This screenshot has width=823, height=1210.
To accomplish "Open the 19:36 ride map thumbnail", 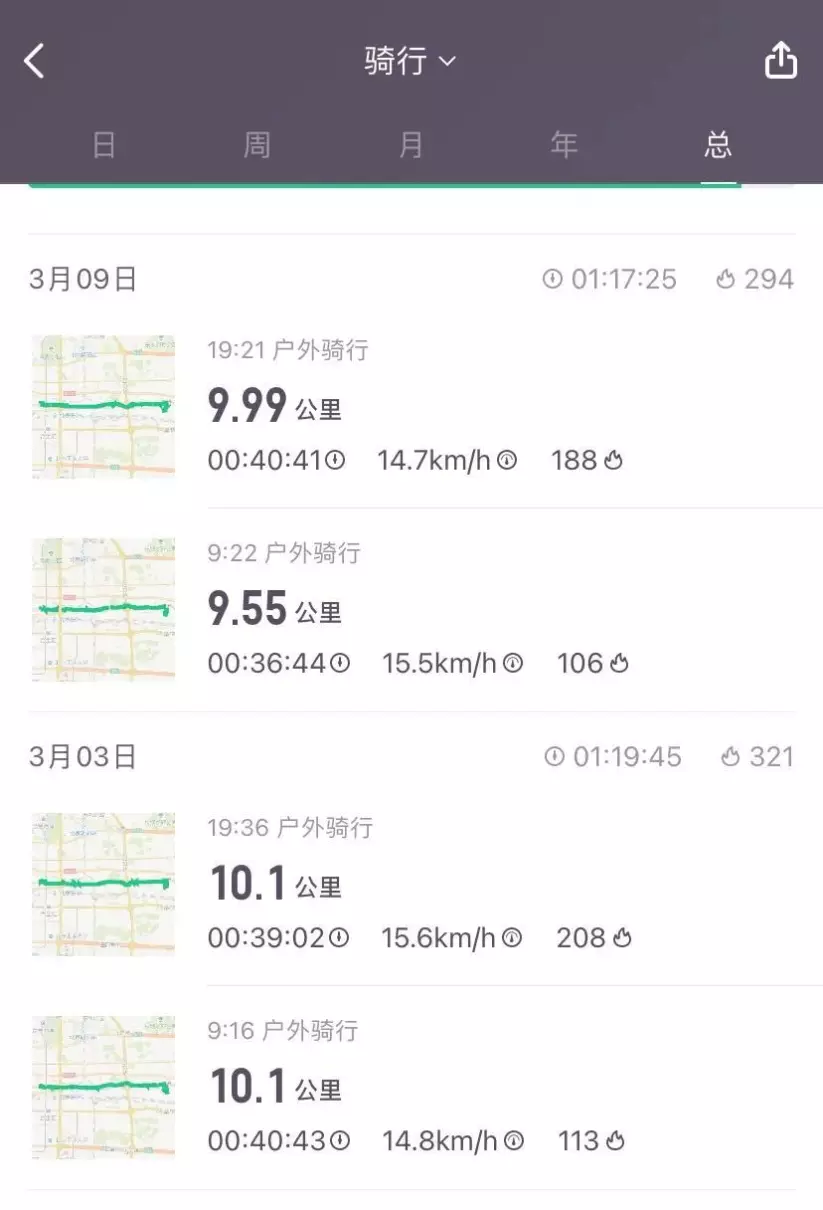I will pyautogui.click(x=103, y=884).
